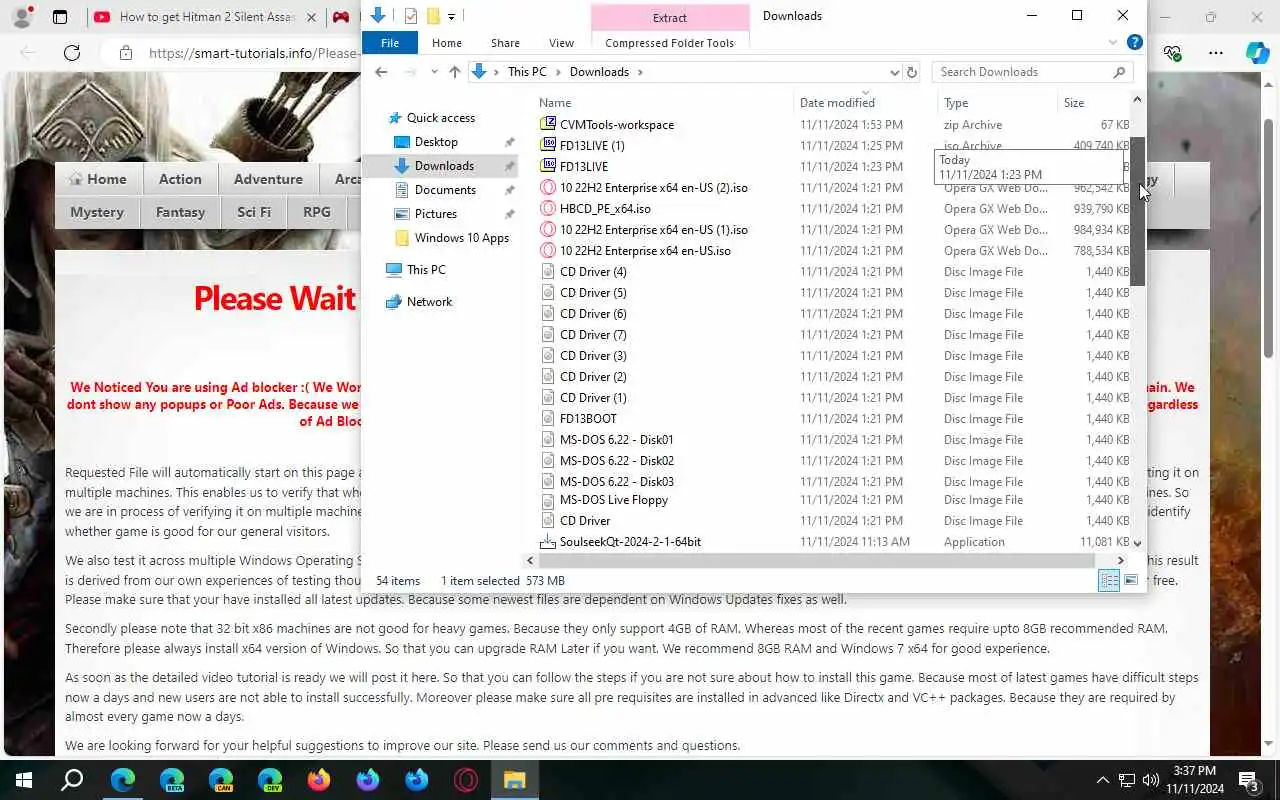Select CD Driver (4) disc image

pos(593,272)
